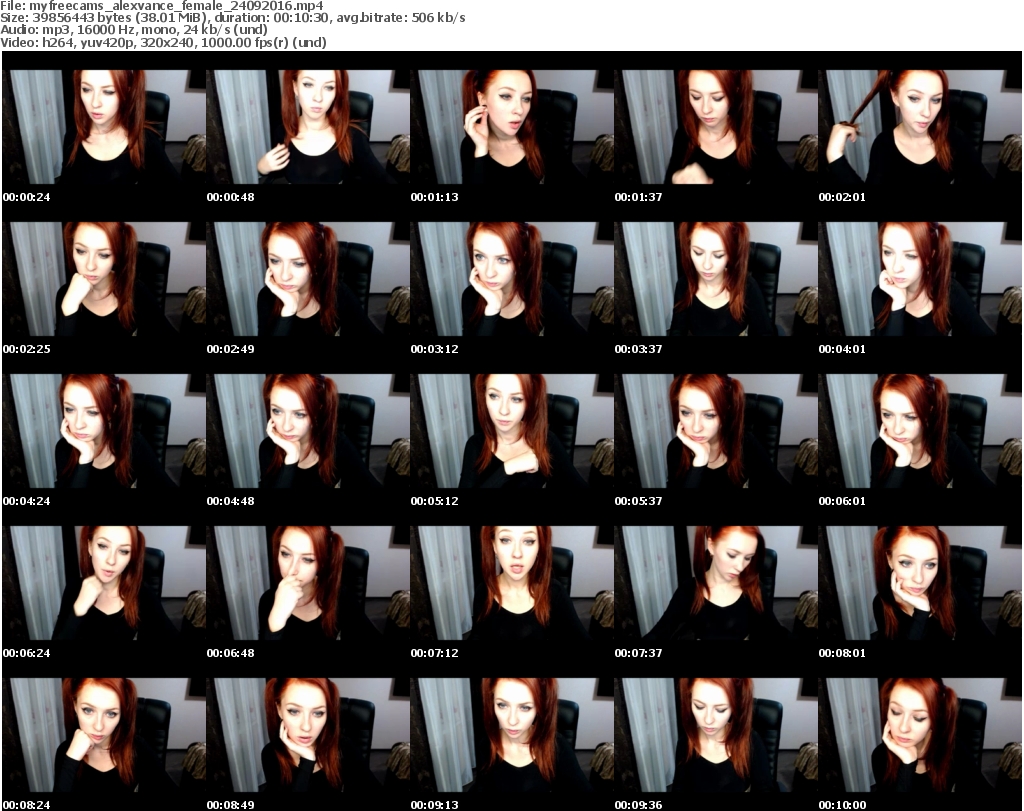Viewport: 1024px width, 811px height.
Task: Select the thumbnail marked 00:06:24
Action: click(x=103, y=583)
